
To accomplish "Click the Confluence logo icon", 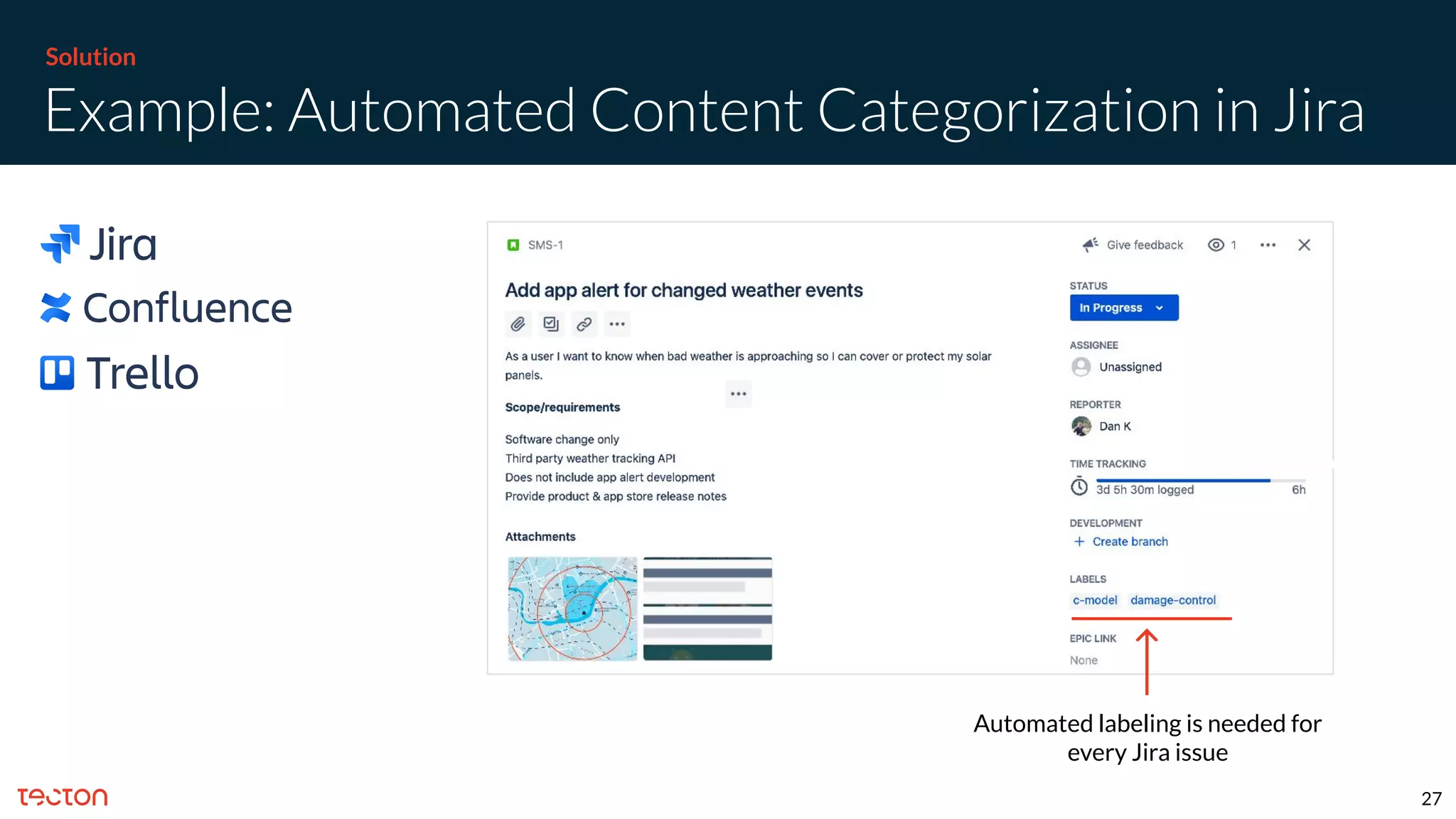I will click(x=55, y=308).
